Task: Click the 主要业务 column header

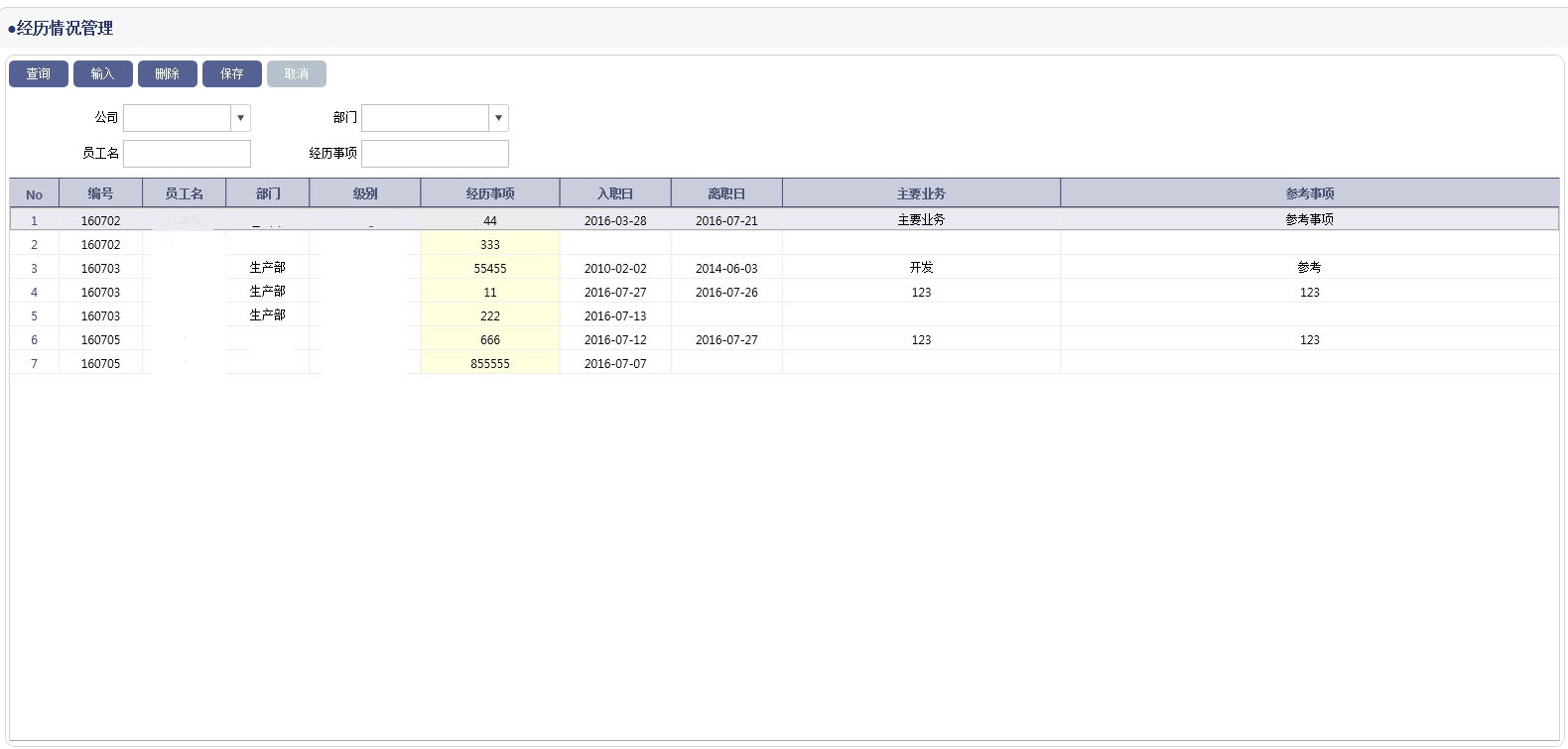Action: point(921,193)
